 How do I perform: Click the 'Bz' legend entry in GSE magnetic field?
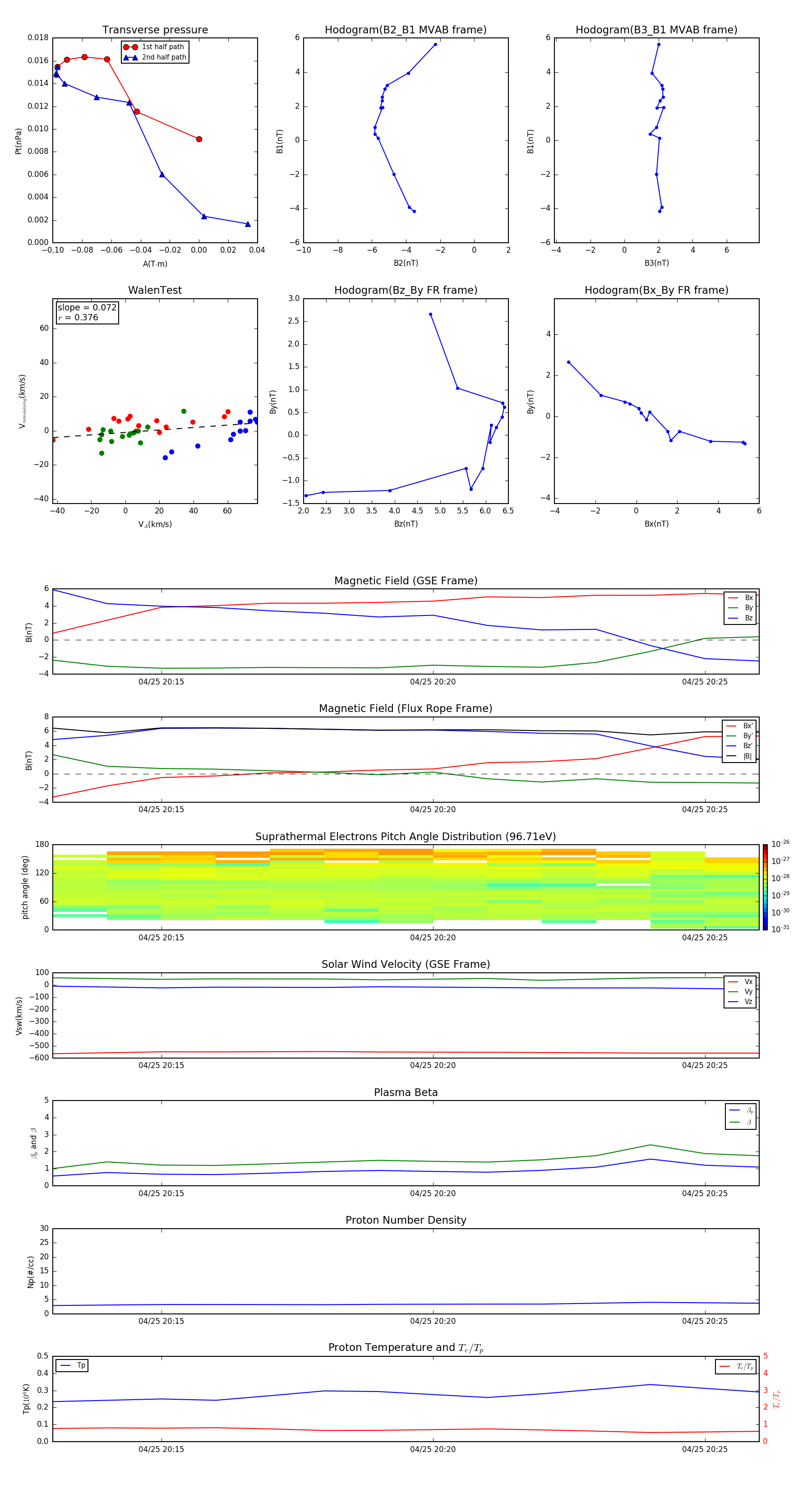coord(740,618)
